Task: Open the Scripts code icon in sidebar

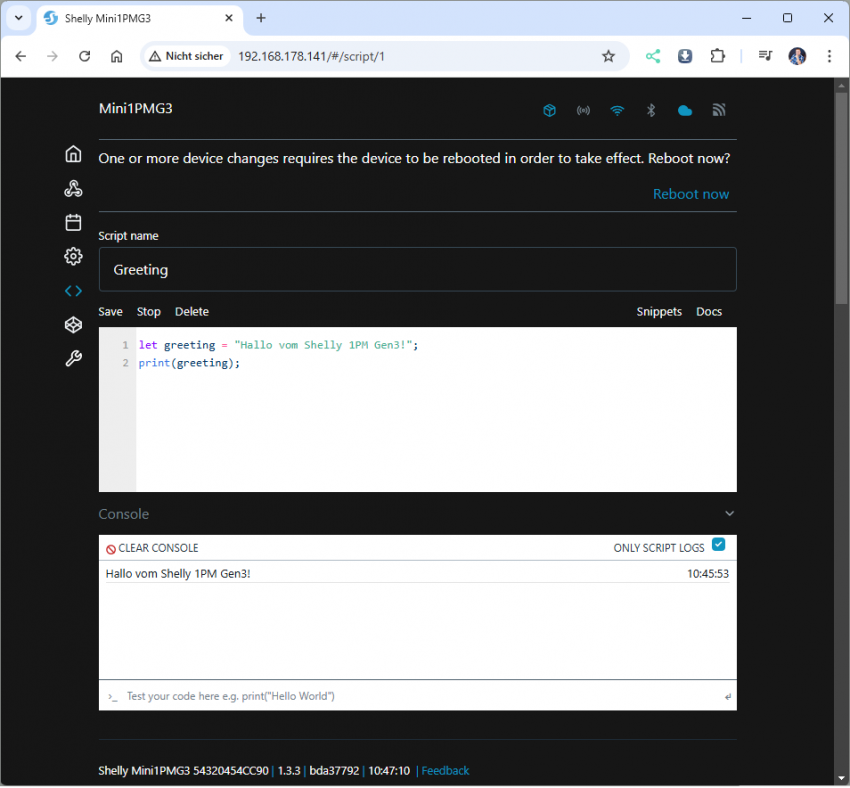Action: click(x=73, y=291)
